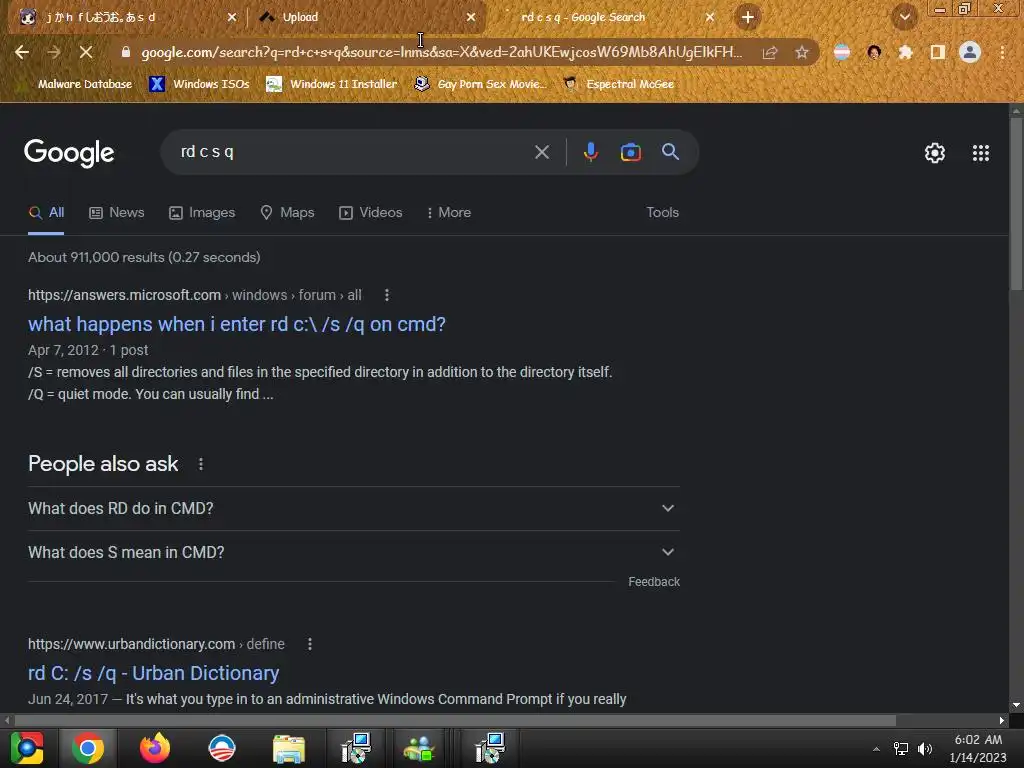The width and height of the screenshot is (1024, 768).
Task: Start voice search with microphone
Action: coord(590,152)
